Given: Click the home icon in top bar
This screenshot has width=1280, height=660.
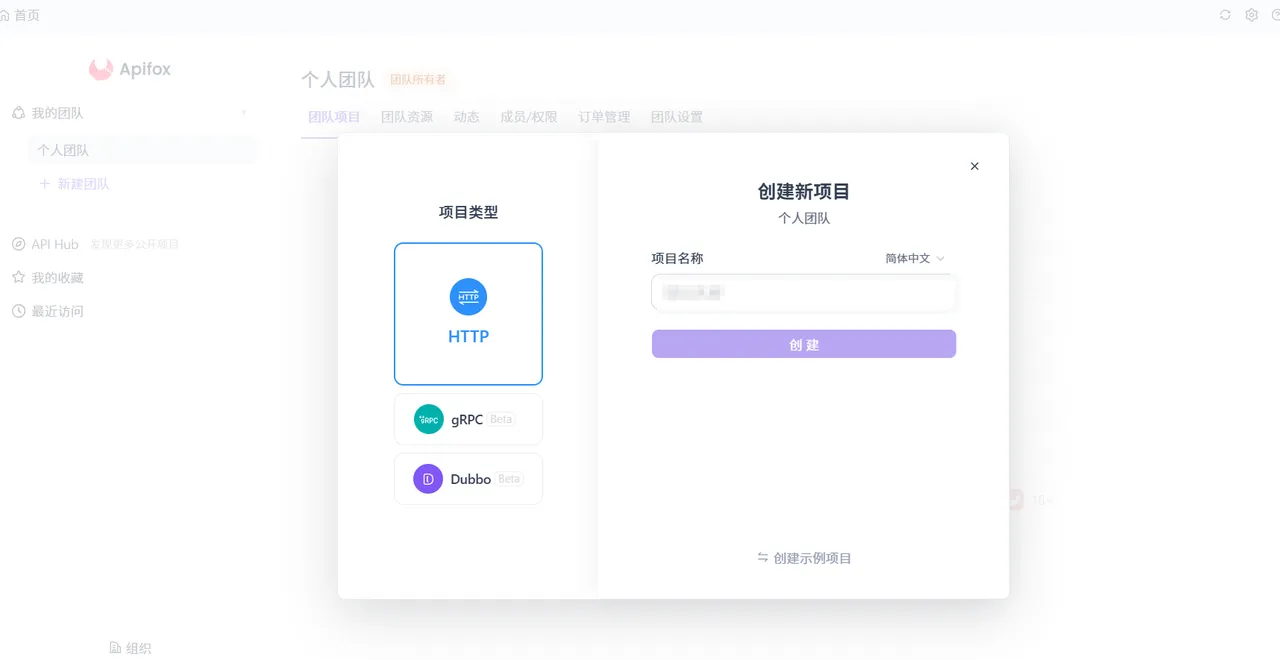Looking at the screenshot, I should point(5,15).
